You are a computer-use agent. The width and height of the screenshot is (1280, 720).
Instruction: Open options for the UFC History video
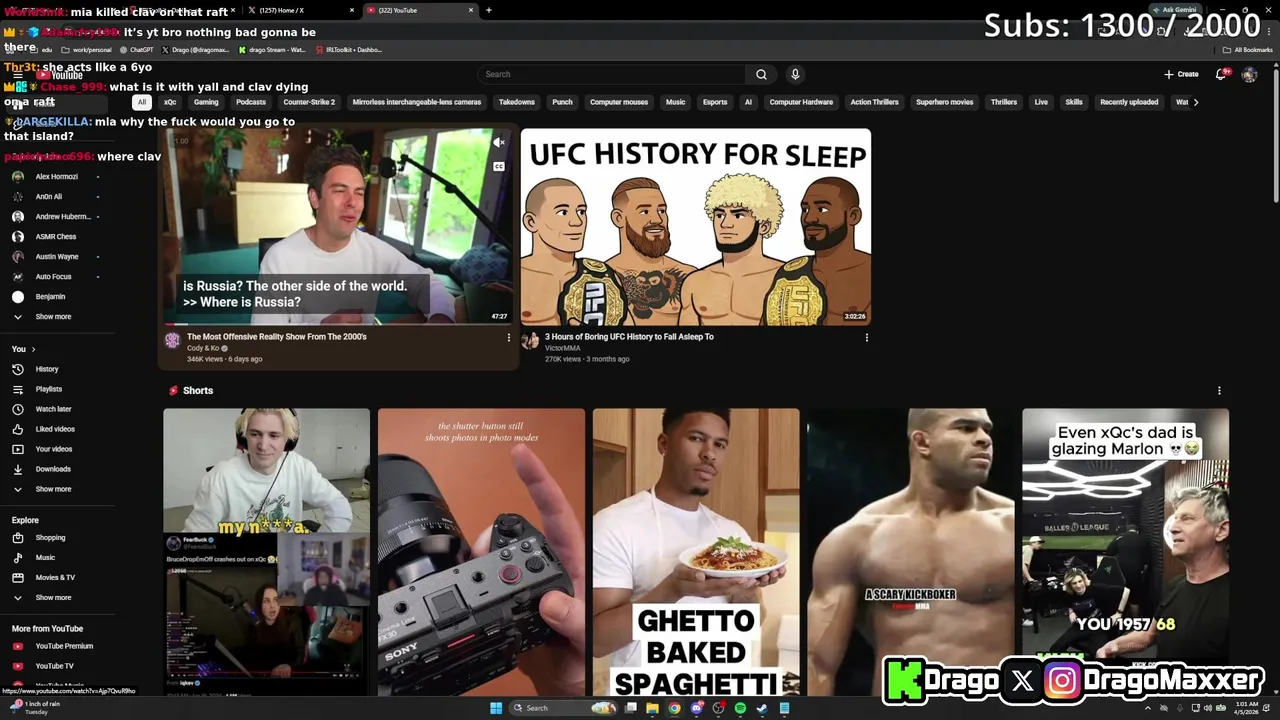point(866,338)
